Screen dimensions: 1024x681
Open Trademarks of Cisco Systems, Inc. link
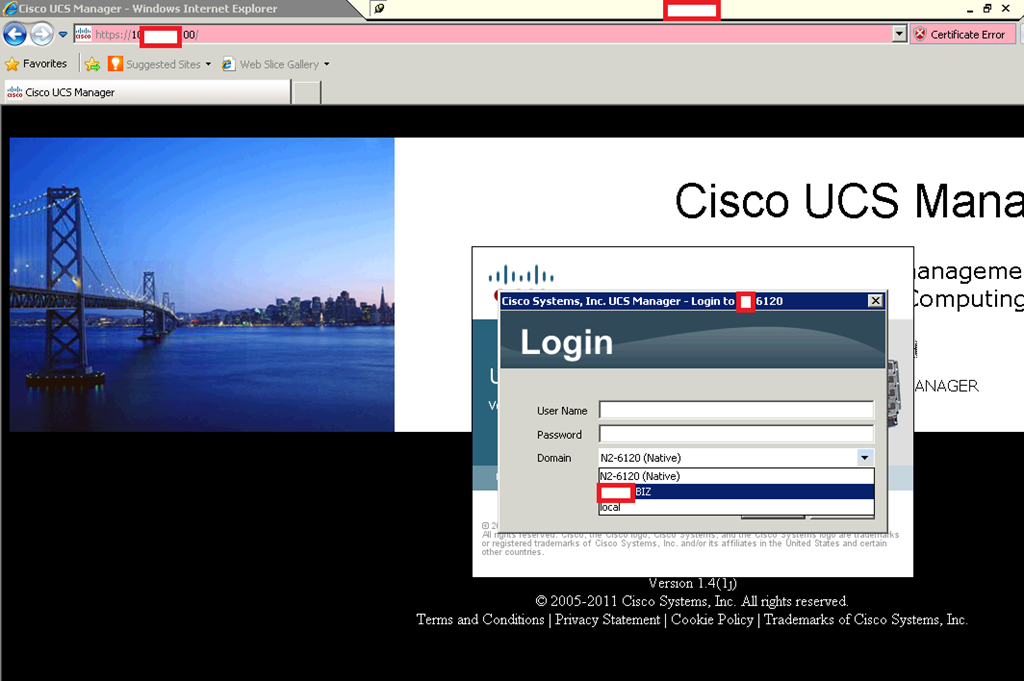[865, 620]
